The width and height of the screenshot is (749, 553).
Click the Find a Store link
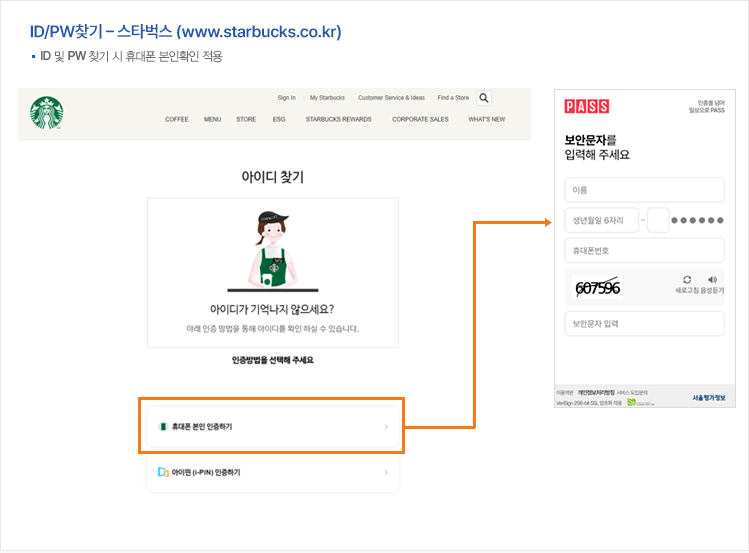pos(453,98)
